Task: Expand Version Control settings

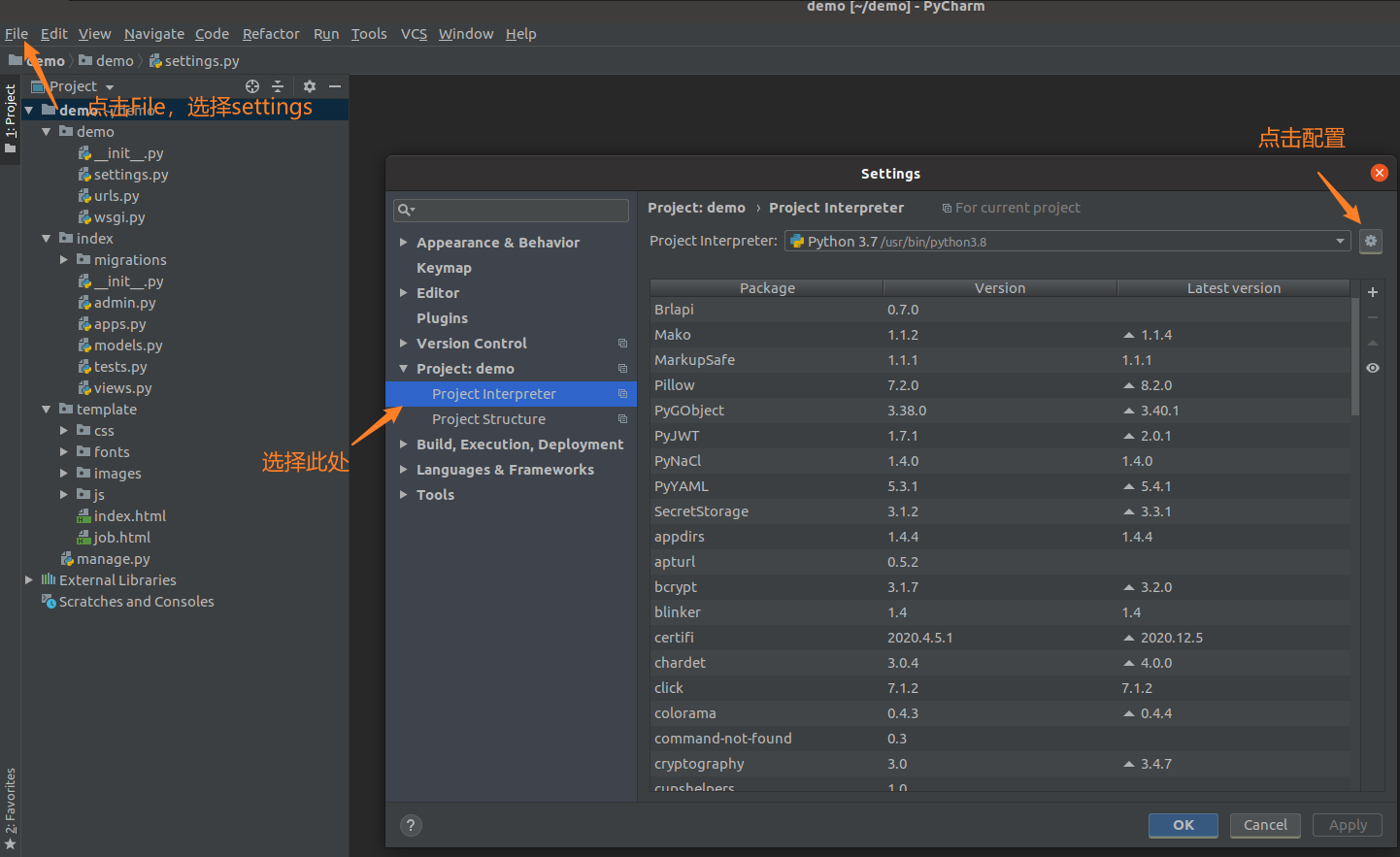Action: pos(403,344)
